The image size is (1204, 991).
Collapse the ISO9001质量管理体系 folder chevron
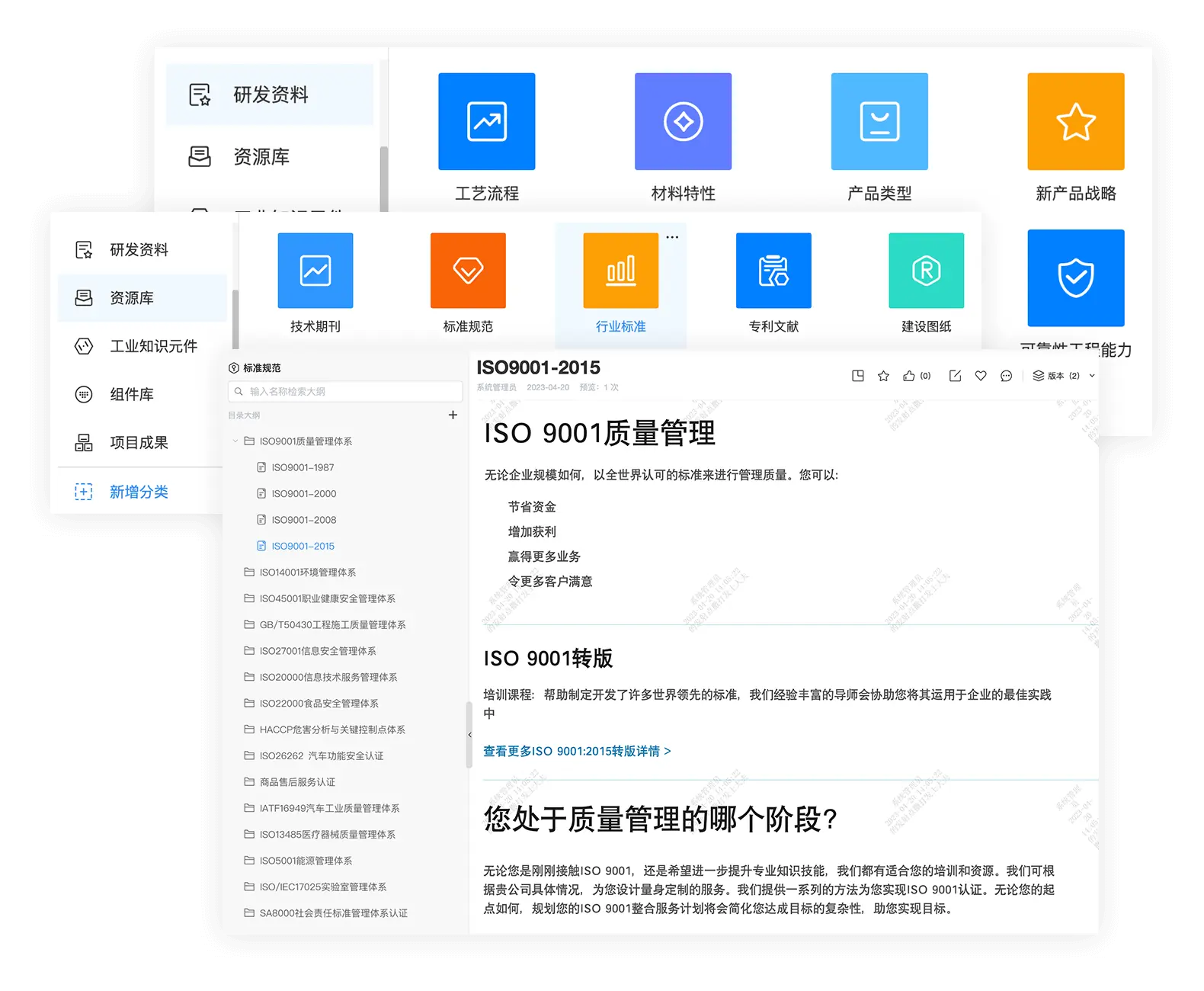click(235, 441)
